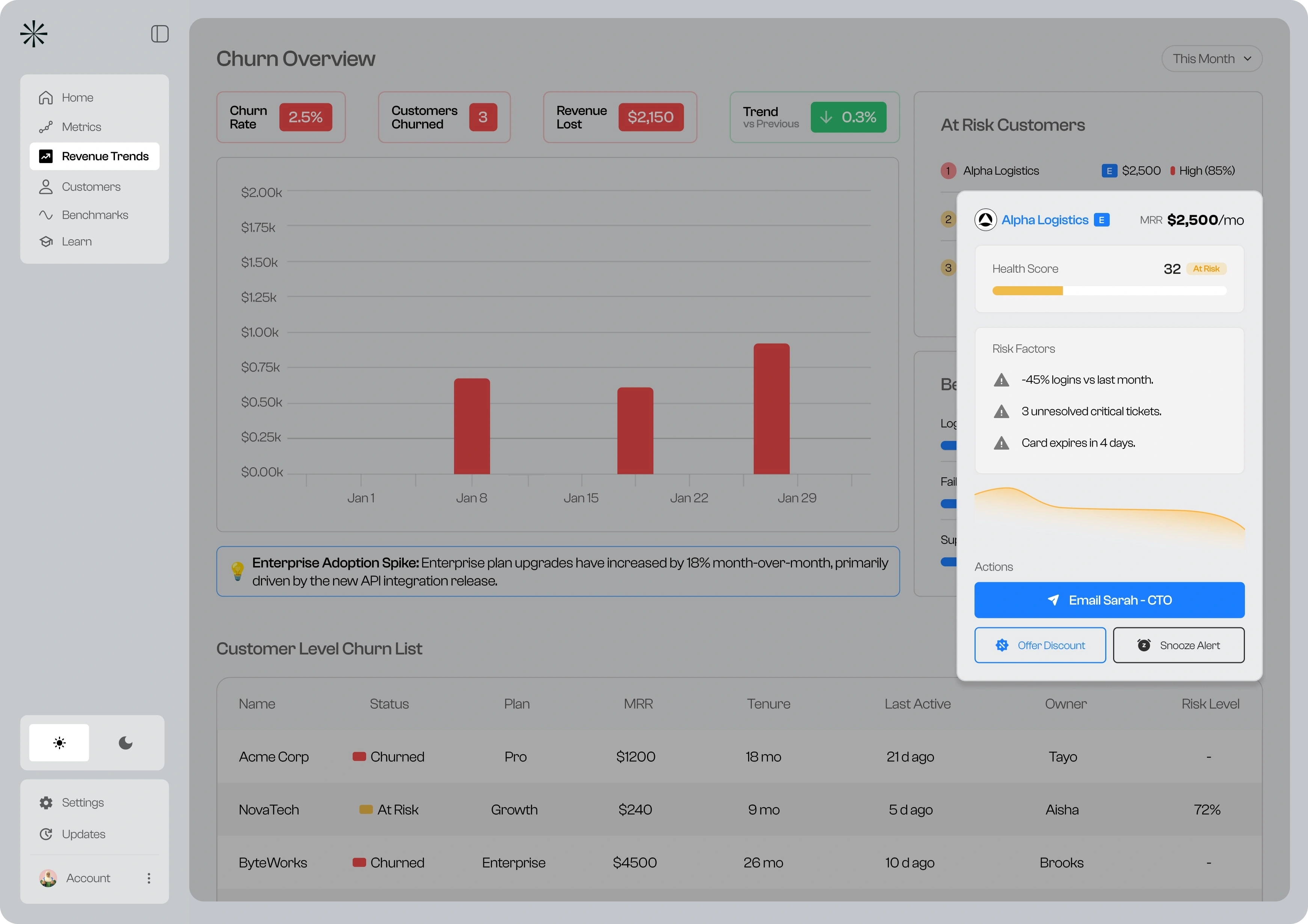Image resolution: width=1308 pixels, height=924 pixels.
Task: Open Customers in sidebar
Action: point(91,187)
